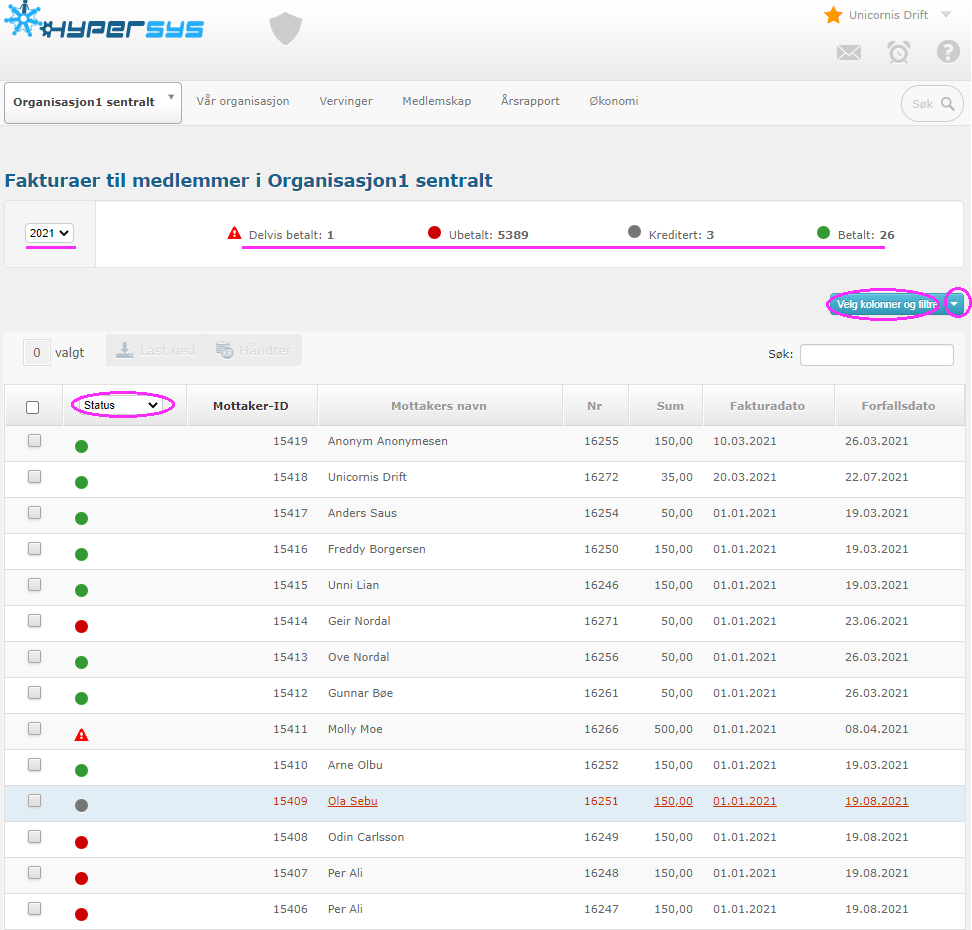This screenshot has height=930, width=972.
Task: Click the magnifier icon in top search
Action: tap(948, 104)
